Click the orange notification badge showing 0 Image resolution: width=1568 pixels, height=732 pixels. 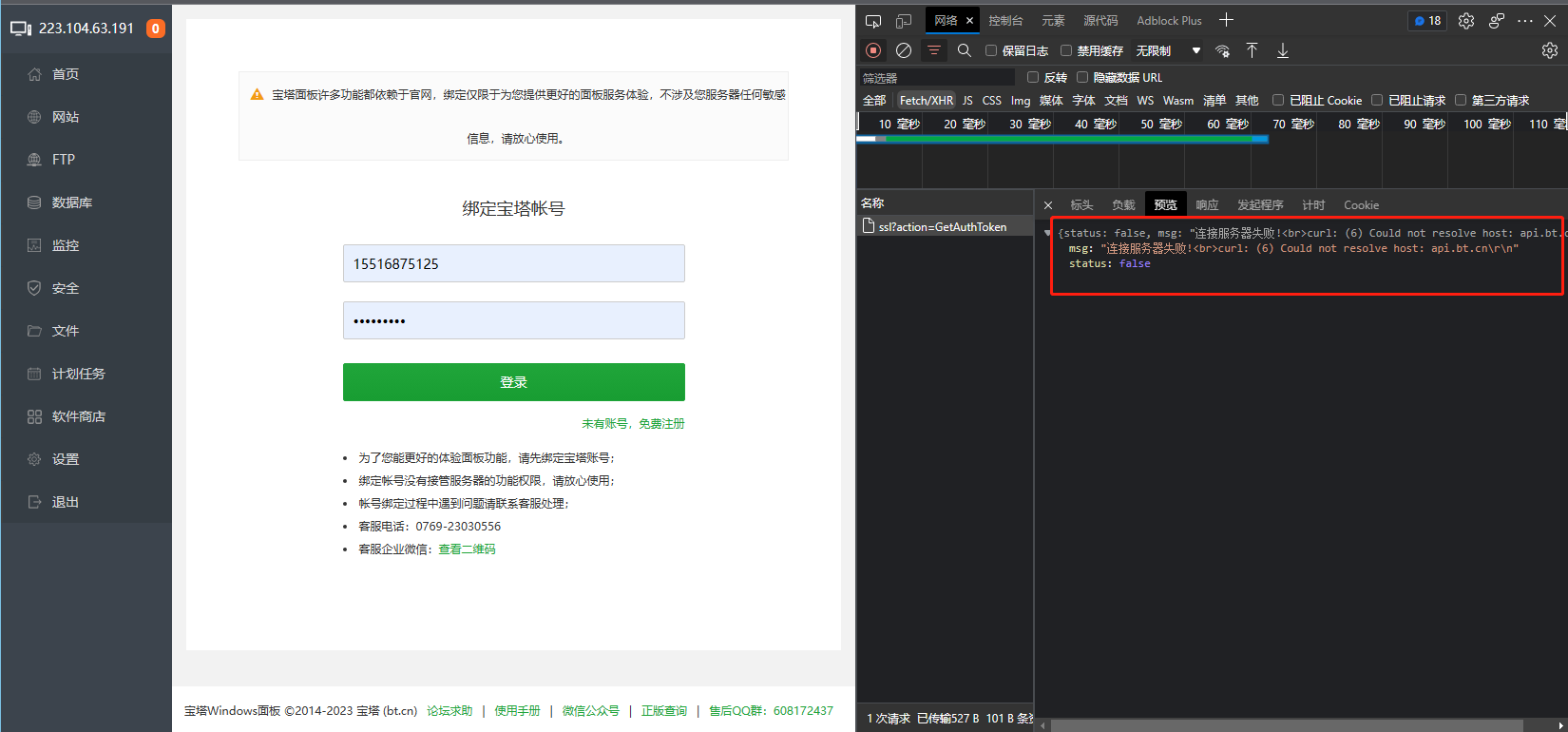155,29
